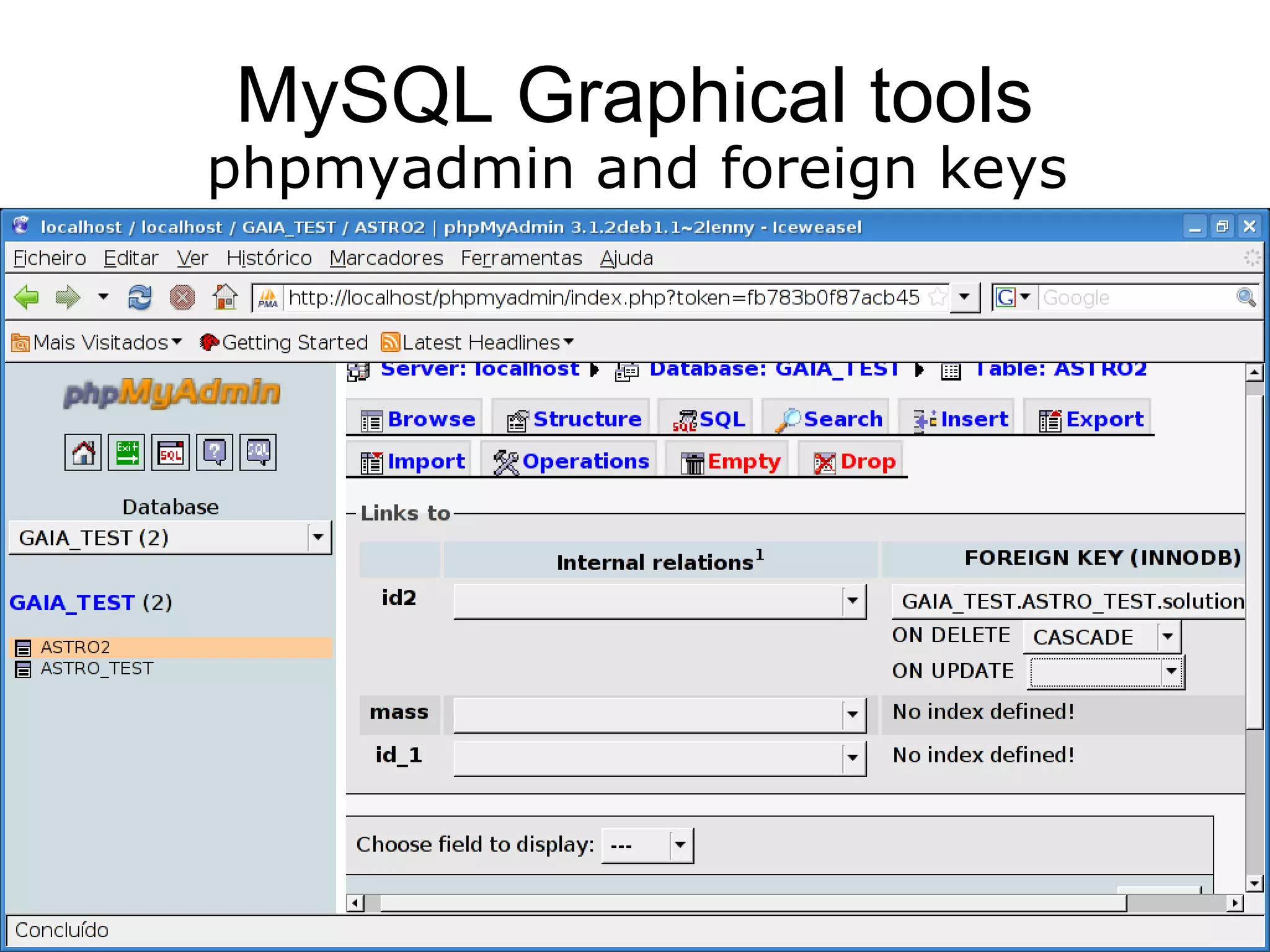Image resolution: width=1270 pixels, height=952 pixels.
Task: Open Mais Visitados bookmarks folder
Action: [x=97, y=342]
